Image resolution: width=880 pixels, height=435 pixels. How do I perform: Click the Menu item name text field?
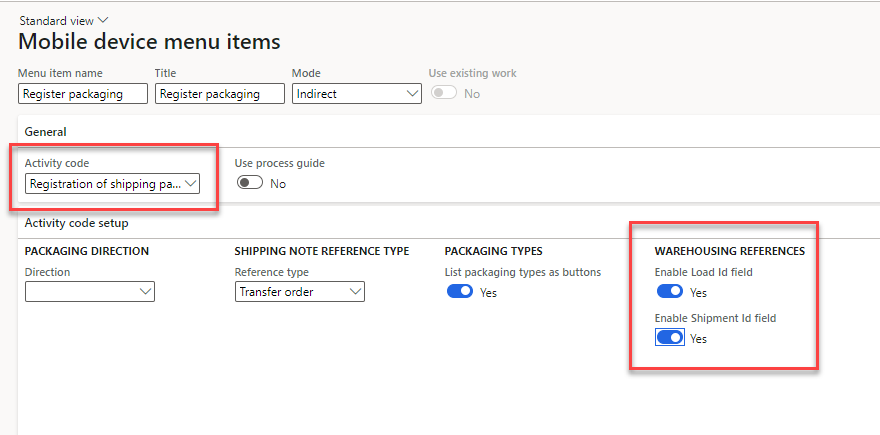click(x=83, y=94)
